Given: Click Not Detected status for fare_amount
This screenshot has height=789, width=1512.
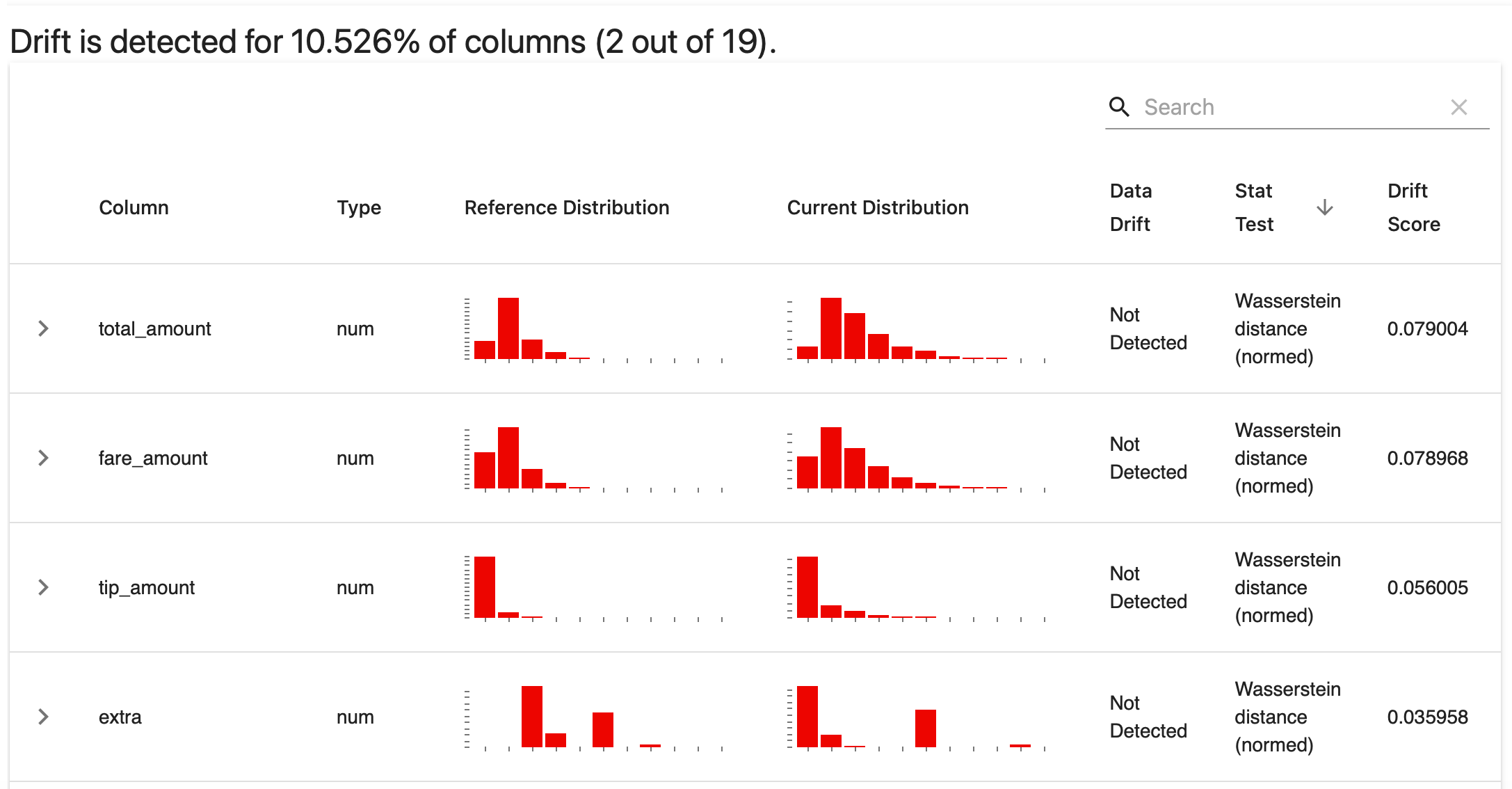Looking at the screenshot, I should [x=1148, y=458].
